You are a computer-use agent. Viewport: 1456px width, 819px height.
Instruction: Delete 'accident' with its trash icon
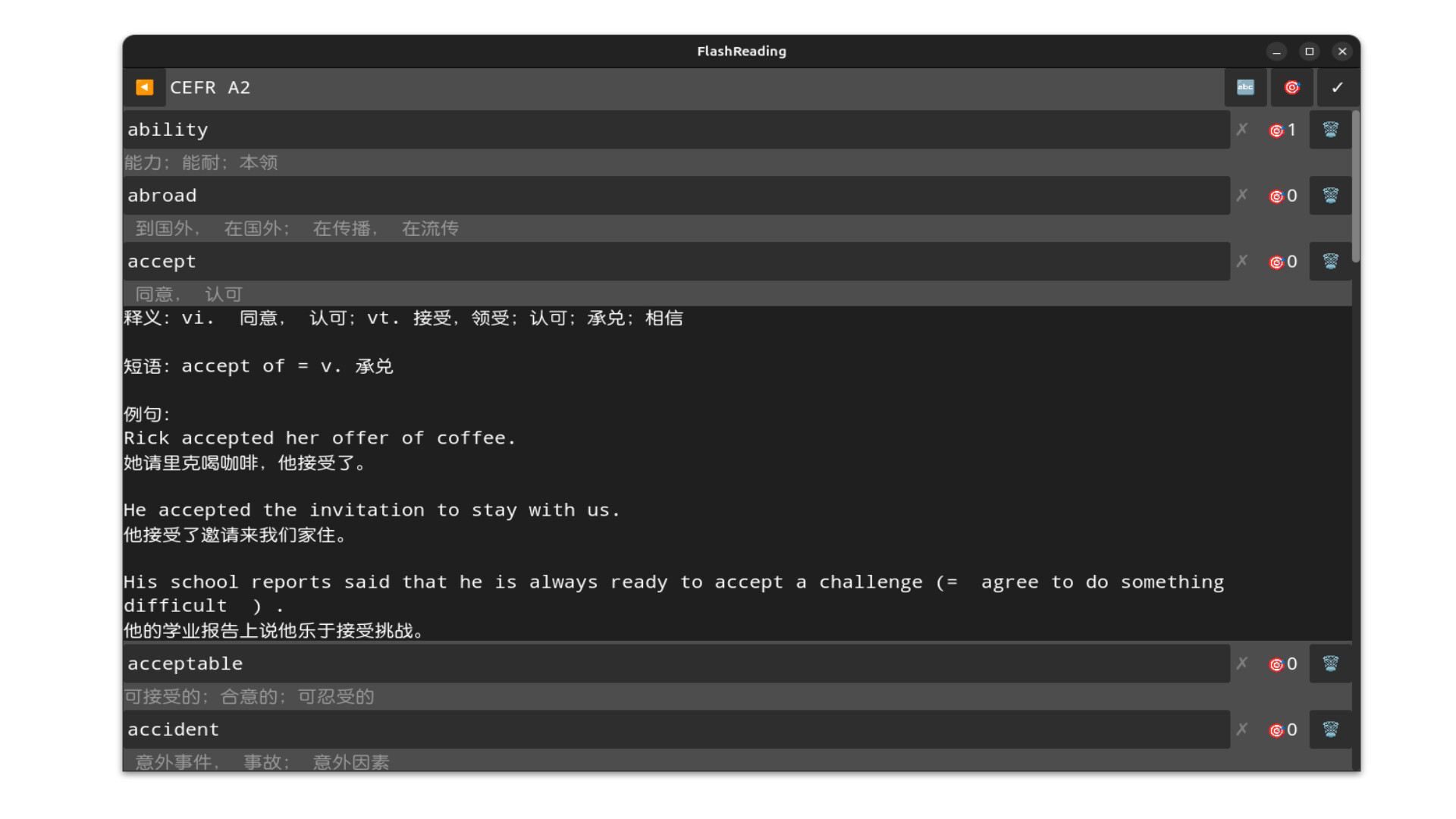(x=1330, y=730)
